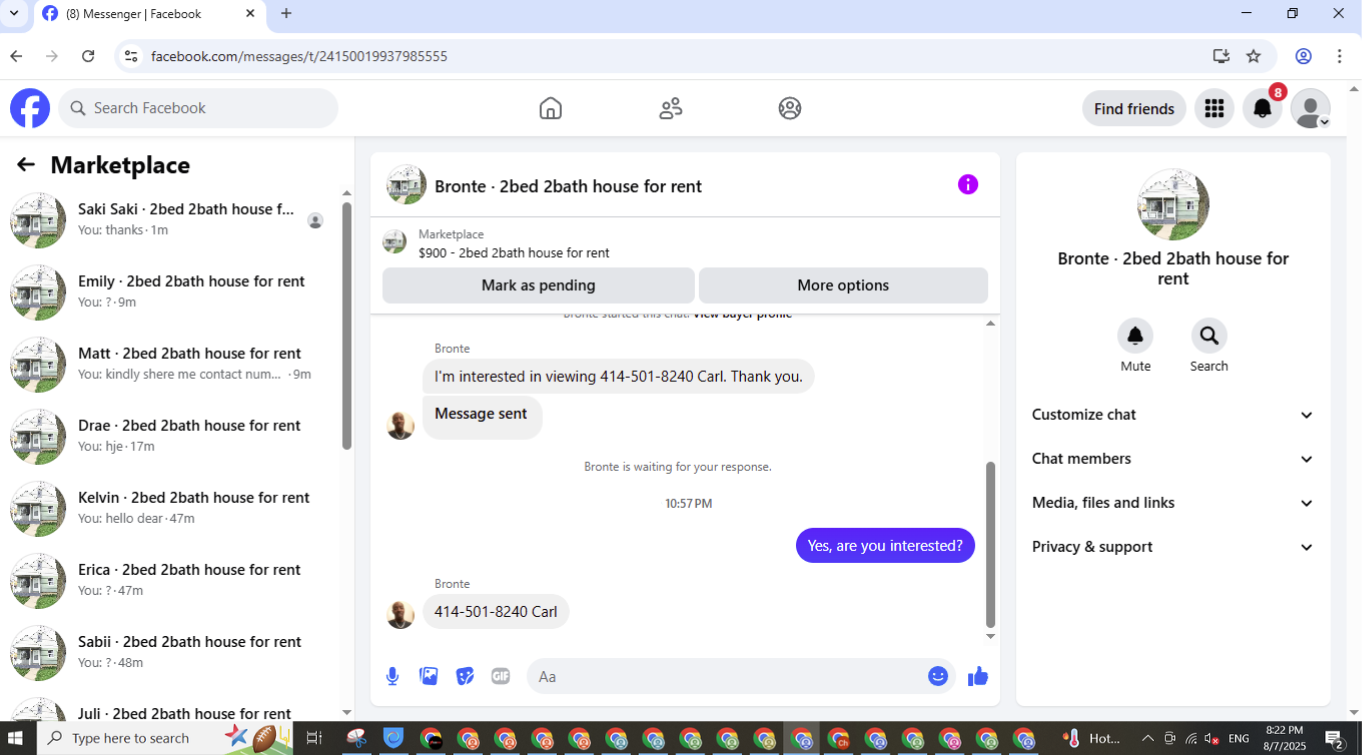Click the "I'm interested in viewing" message

pos(618,377)
